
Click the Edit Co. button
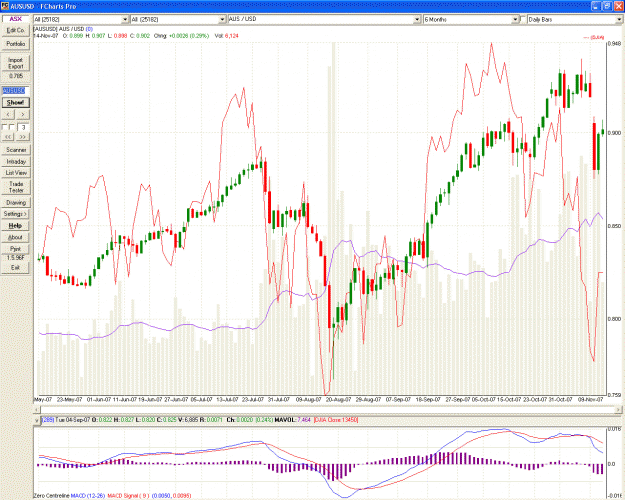click(x=16, y=30)
